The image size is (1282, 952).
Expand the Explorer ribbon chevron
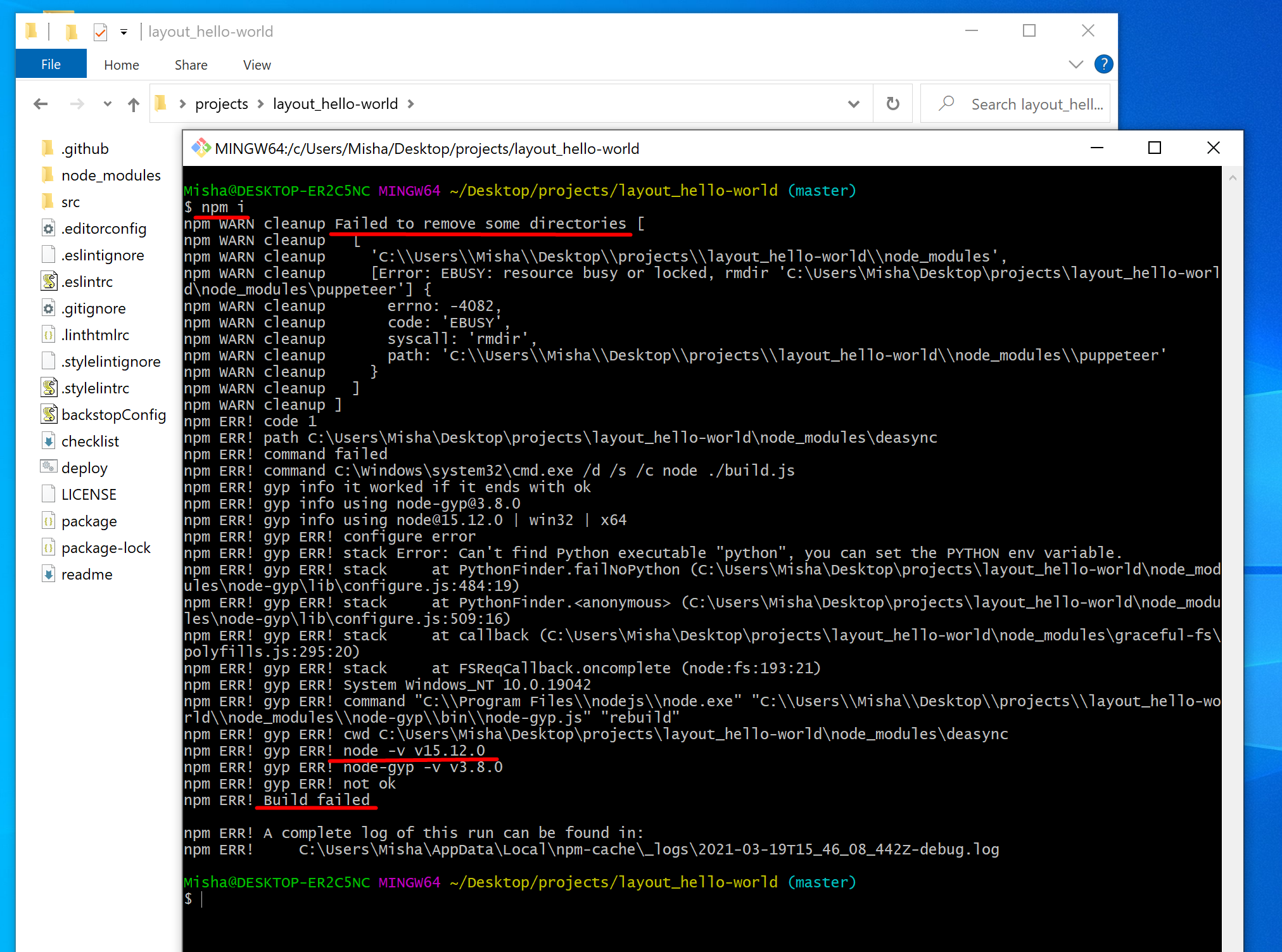(x=1076, y=65)
